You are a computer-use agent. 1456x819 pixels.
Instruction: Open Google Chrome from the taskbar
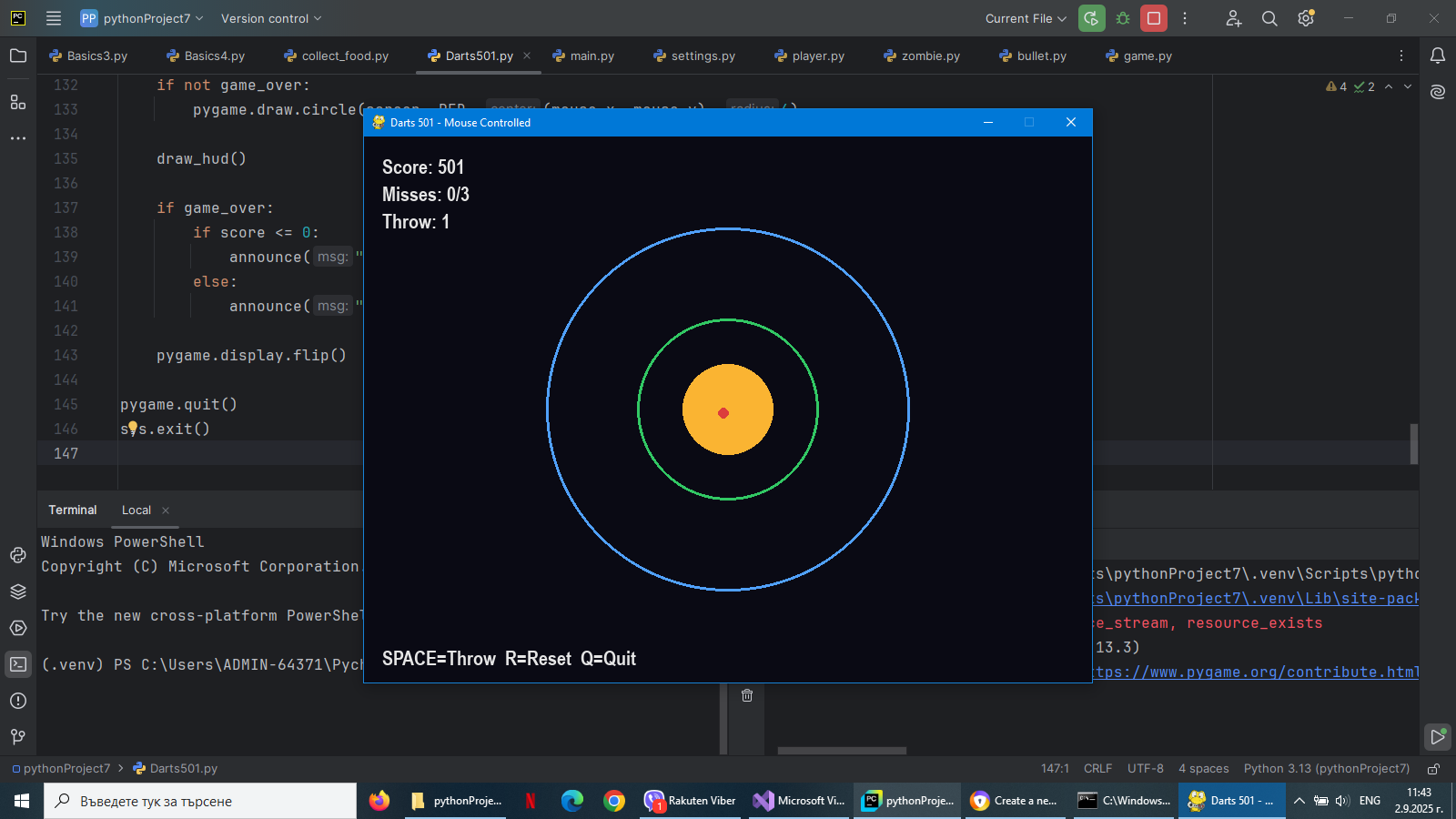tap(614, 801)
